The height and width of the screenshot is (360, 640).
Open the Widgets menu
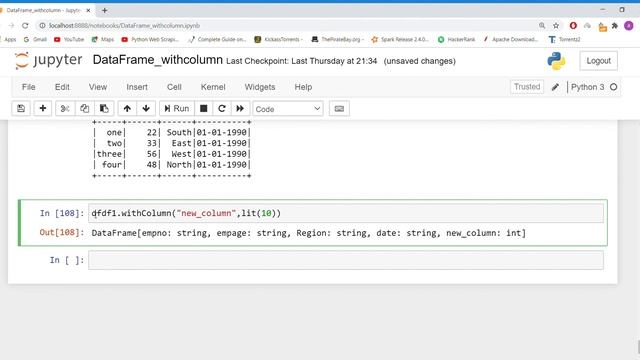pos(260,87)
